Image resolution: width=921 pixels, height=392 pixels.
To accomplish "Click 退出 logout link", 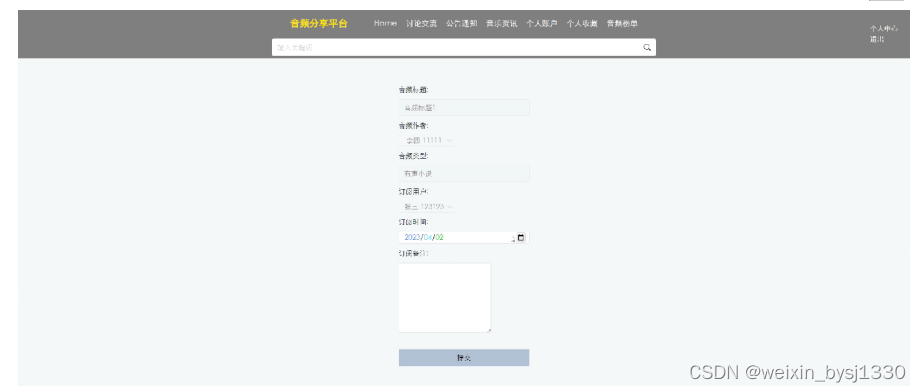I will (877, 39).
